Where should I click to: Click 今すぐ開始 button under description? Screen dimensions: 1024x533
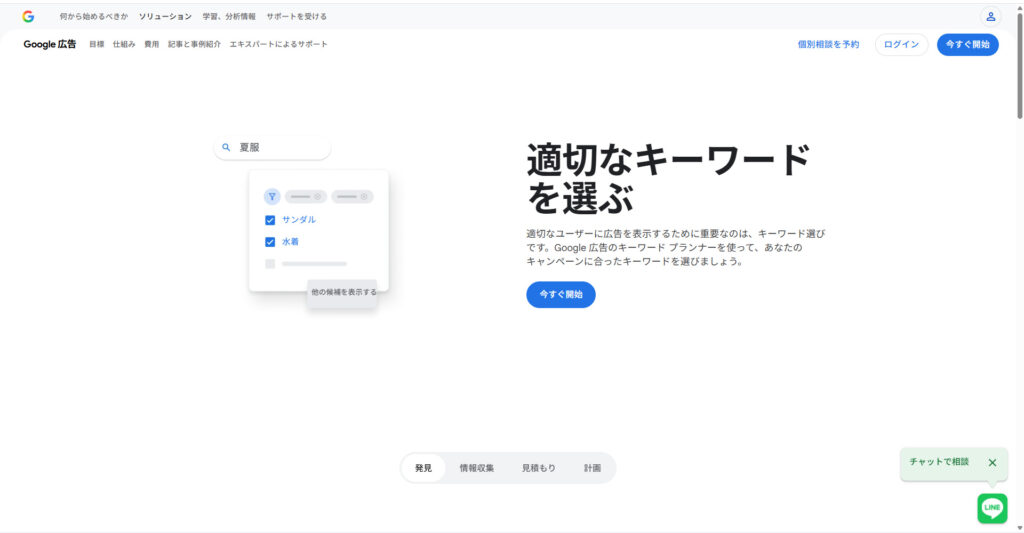561,295
